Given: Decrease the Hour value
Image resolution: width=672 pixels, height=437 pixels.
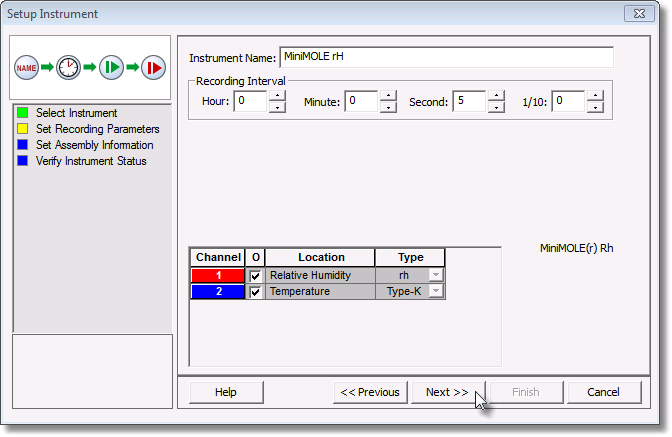Looking at the screenshot, I should 278,107.
